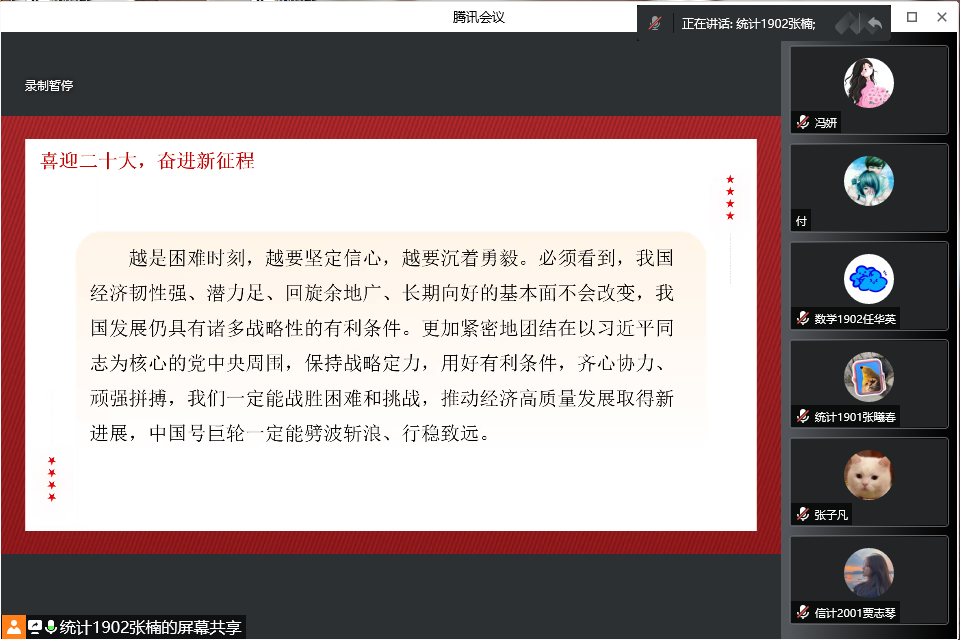
Task: Click the "录制暂停" recording status text
Action: (49, 86)
